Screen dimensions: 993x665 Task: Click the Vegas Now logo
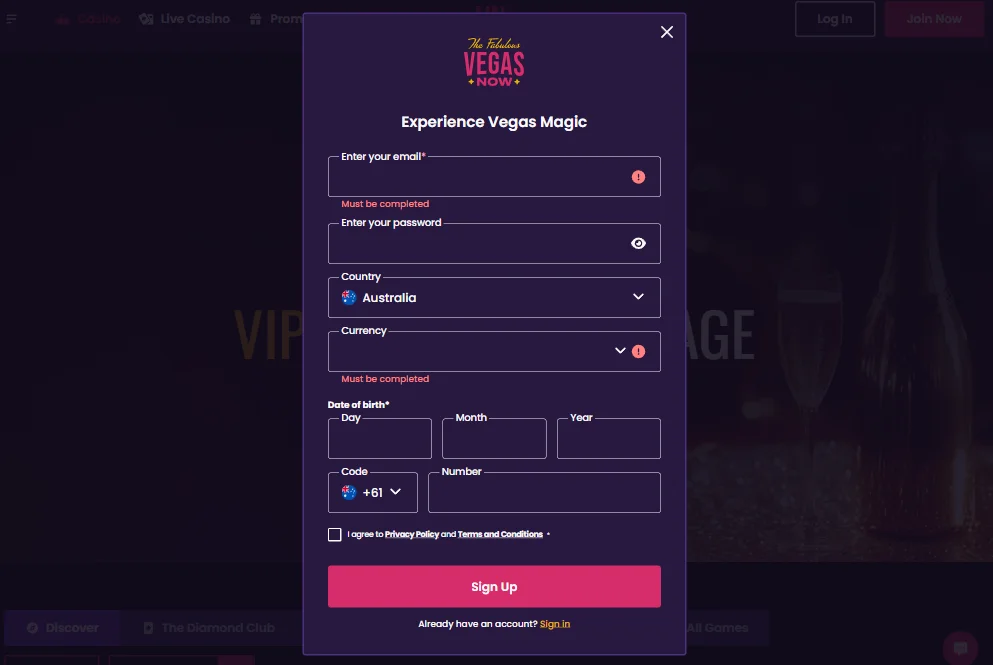pos(494,60)
